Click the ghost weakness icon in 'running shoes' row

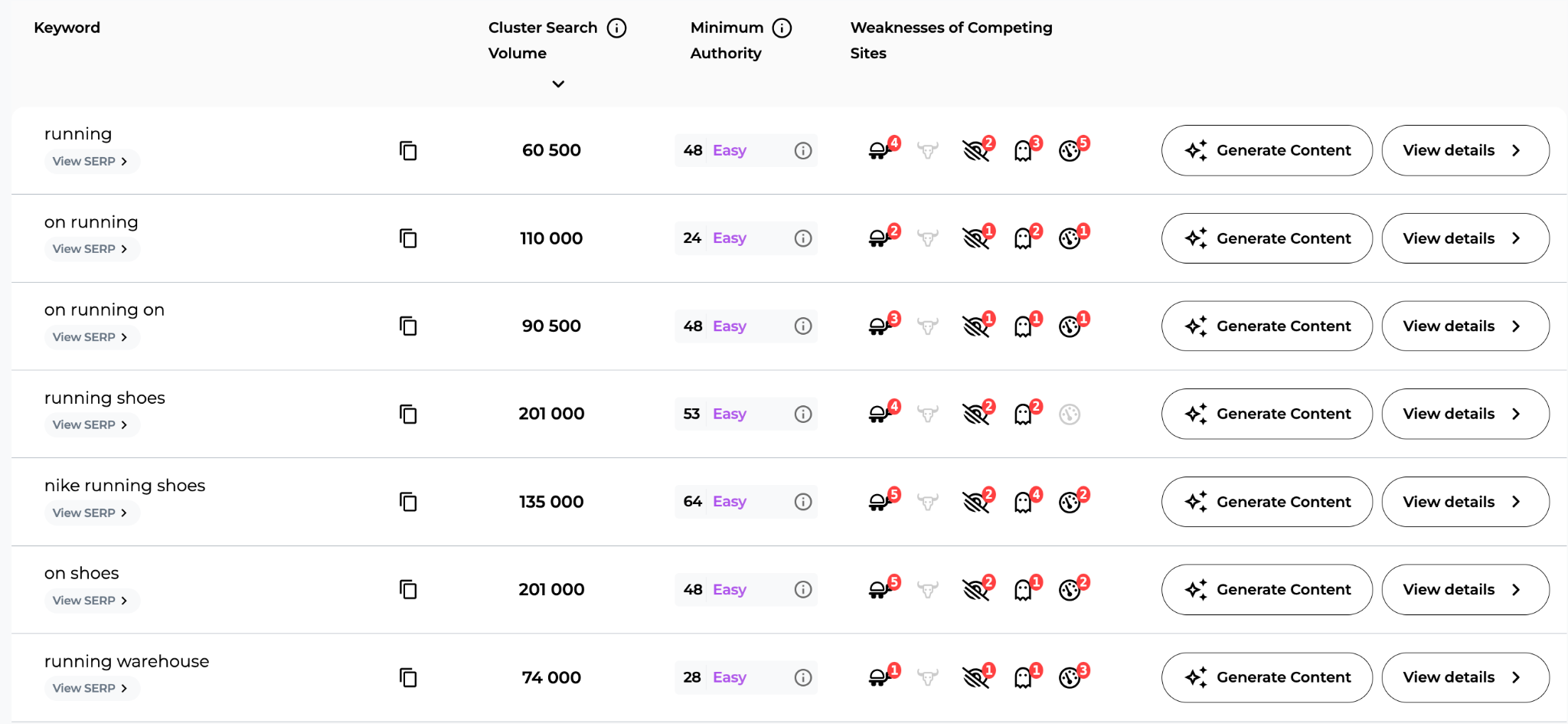(1024, 414)
